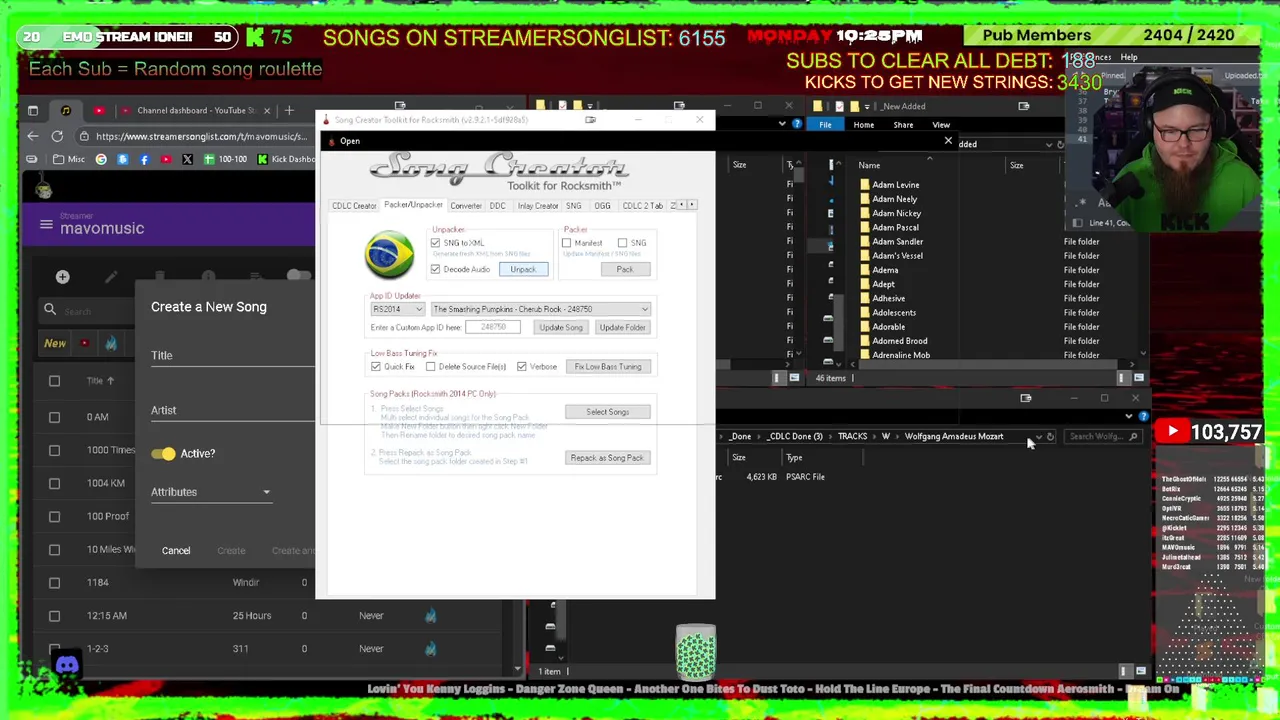1280x720 pixels.
Task: Switch to DDC tab
Action: coord(497,206)
